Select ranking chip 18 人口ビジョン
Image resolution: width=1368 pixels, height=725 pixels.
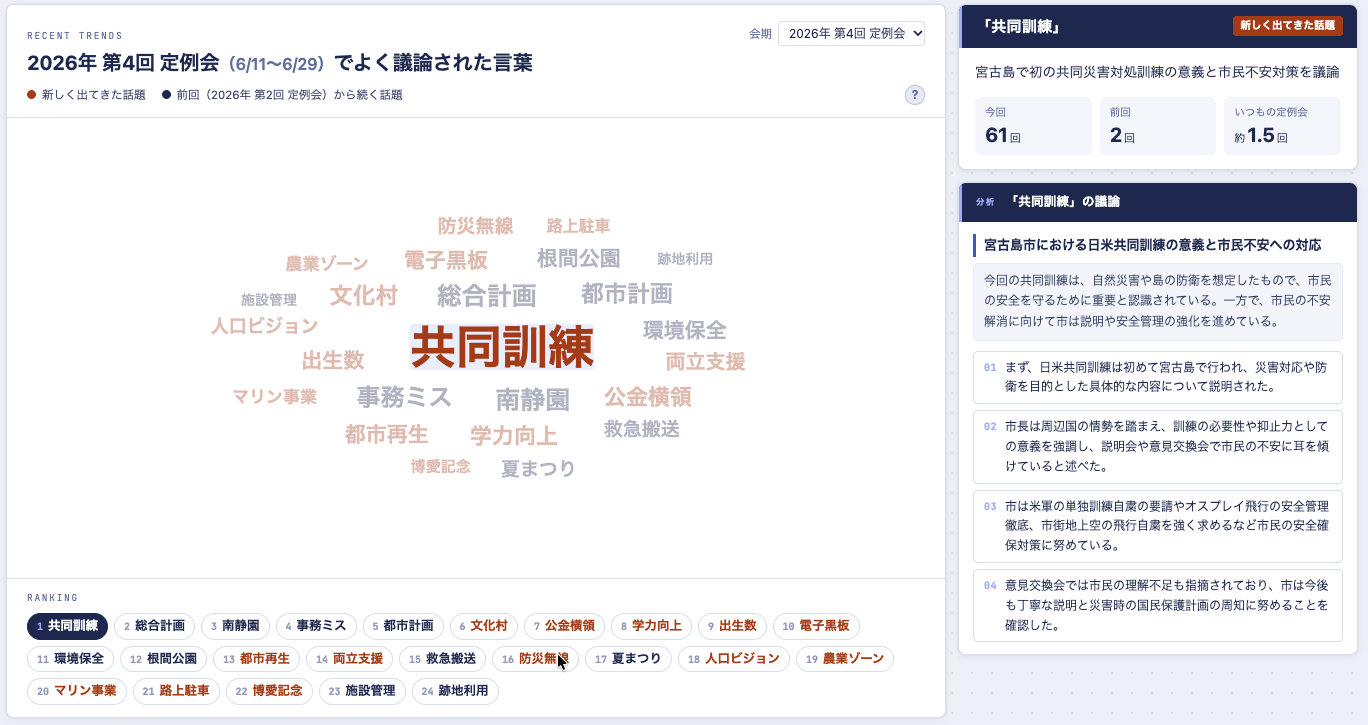click(734, 659)
